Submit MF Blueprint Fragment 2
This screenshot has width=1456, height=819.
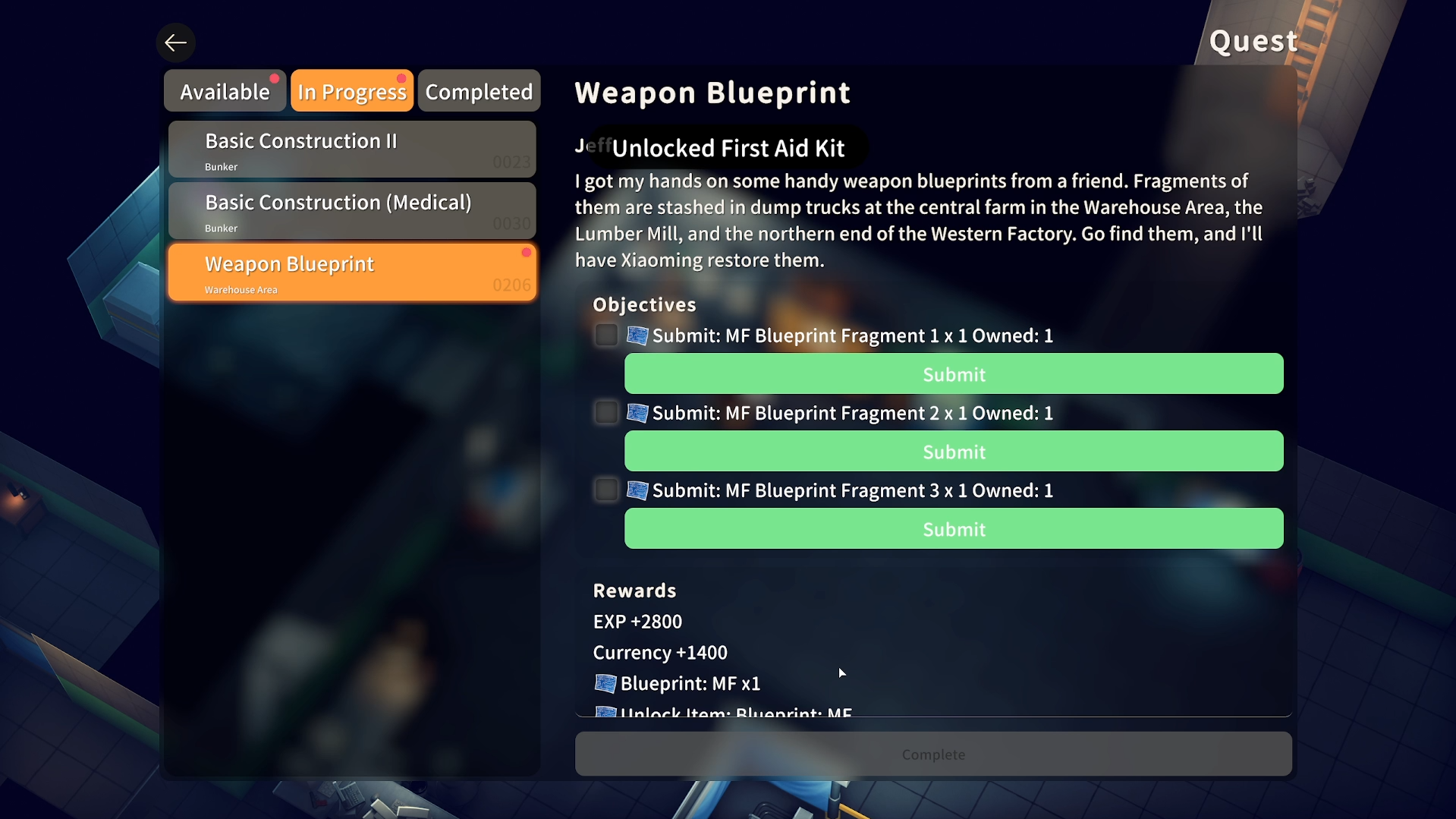point(954,451)
